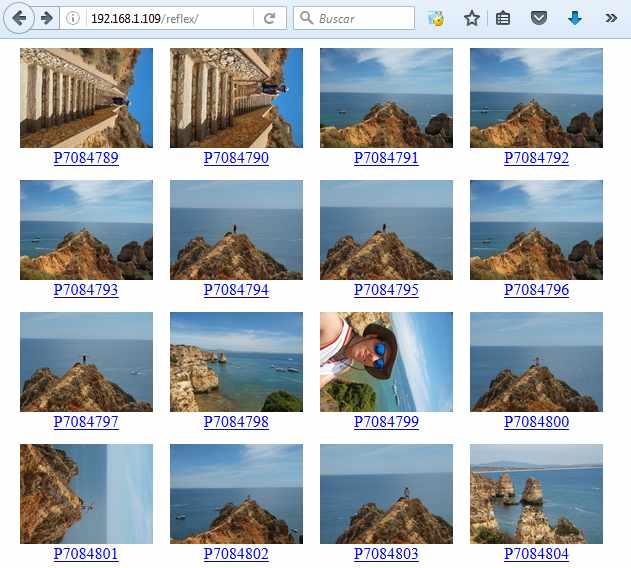Open the P7084792 link

point(536,158)
